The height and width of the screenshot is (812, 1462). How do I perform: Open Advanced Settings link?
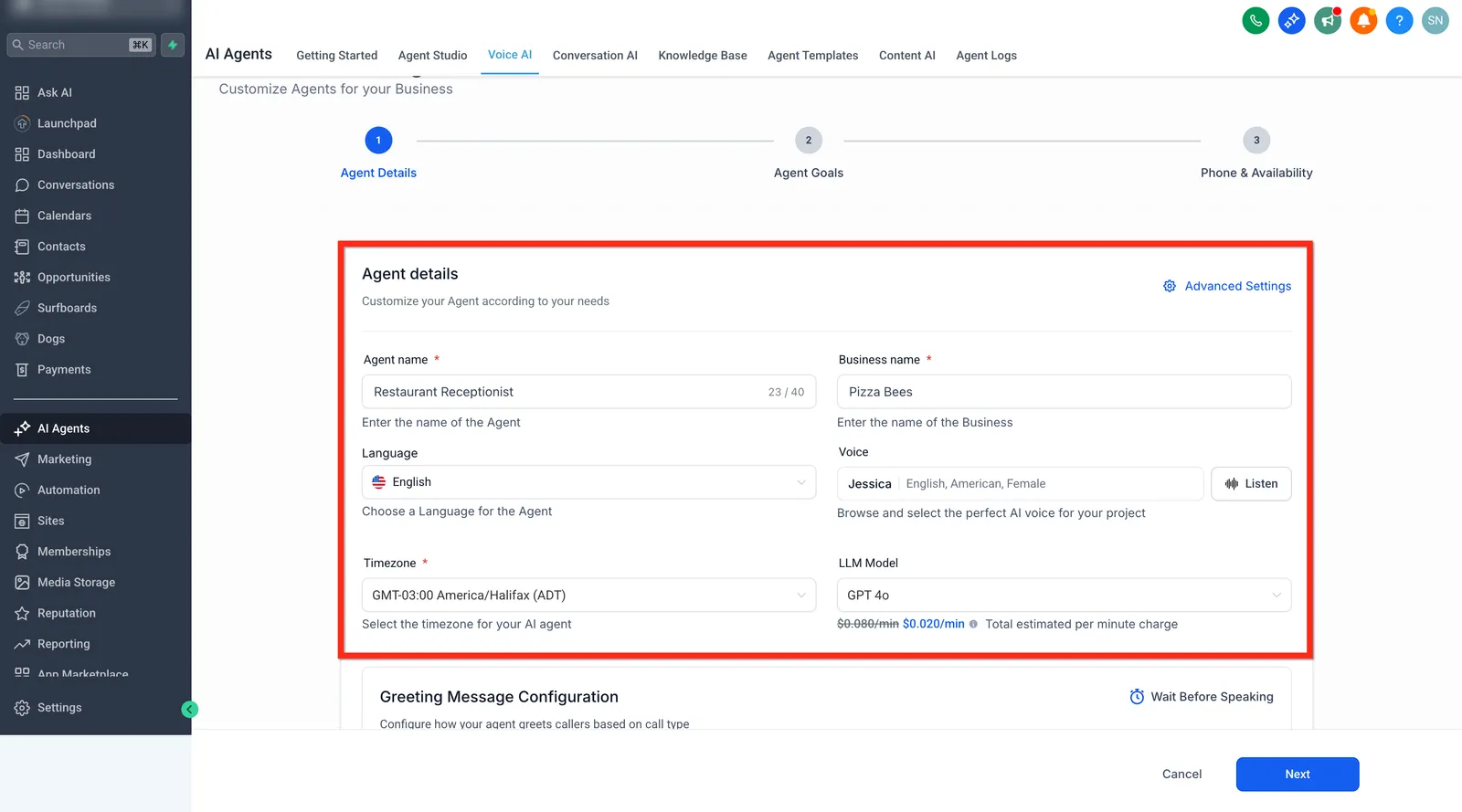coord(1227,286)
